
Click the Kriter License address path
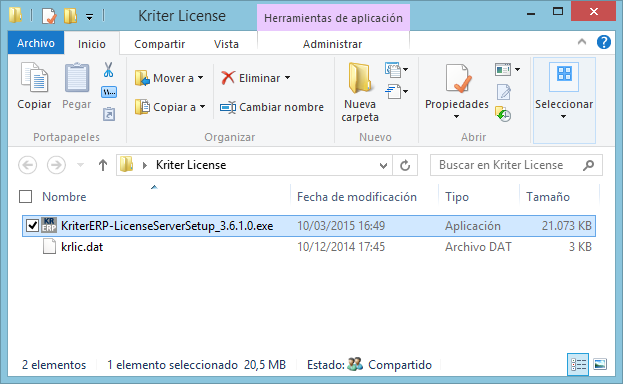point(191,165)
